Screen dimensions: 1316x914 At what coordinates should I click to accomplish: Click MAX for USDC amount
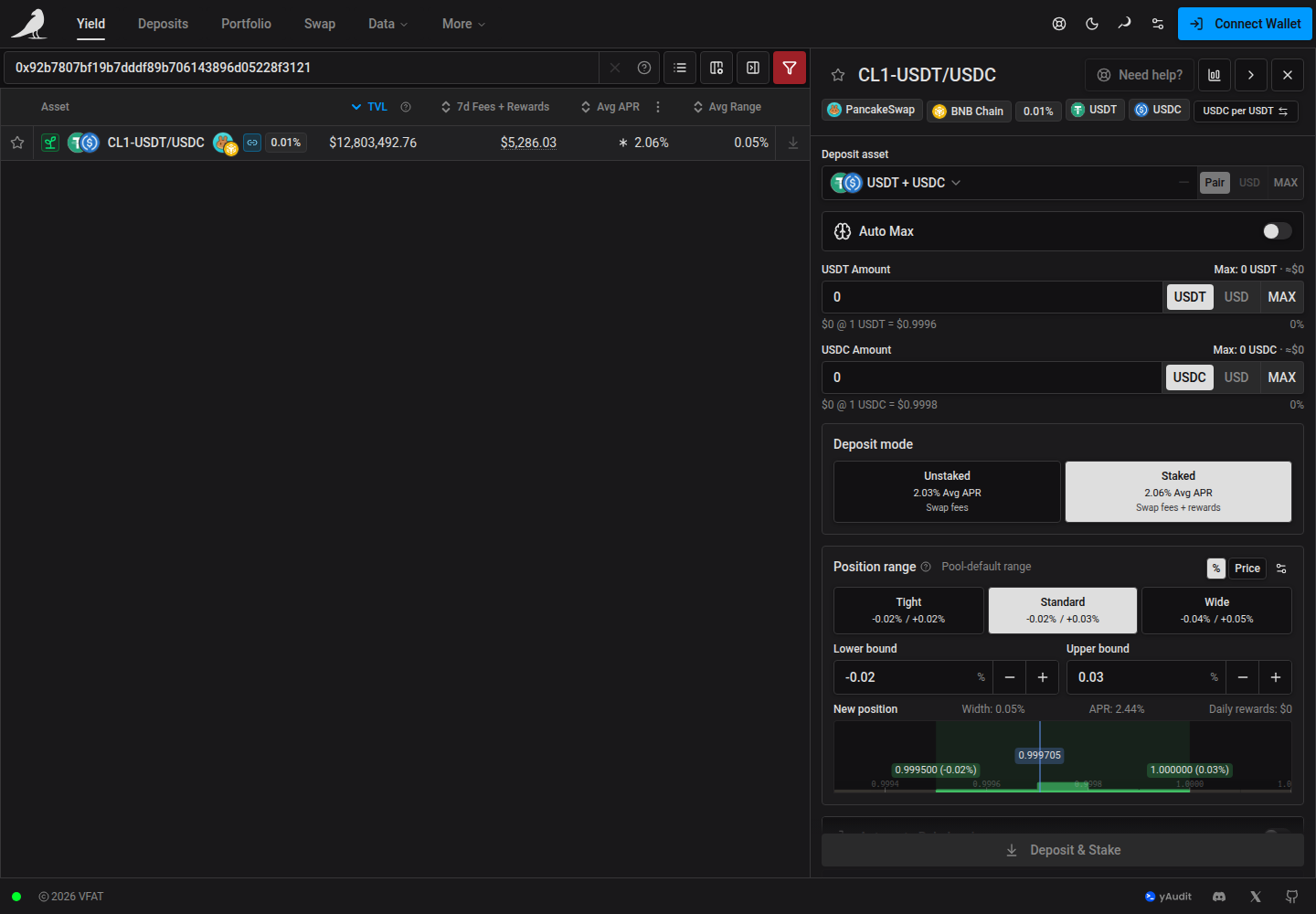[1281, 377]
